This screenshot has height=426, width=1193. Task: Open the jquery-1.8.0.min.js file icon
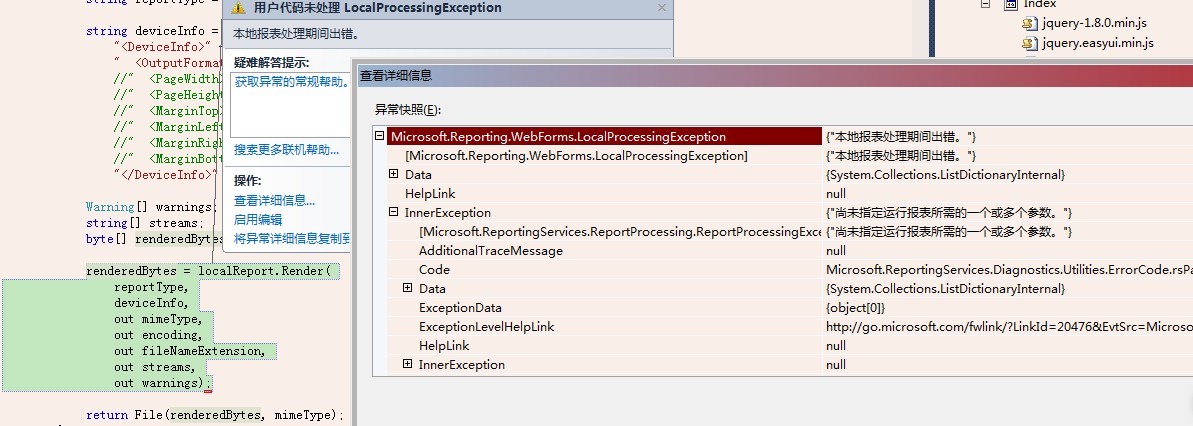click(x=1029, y=24)
